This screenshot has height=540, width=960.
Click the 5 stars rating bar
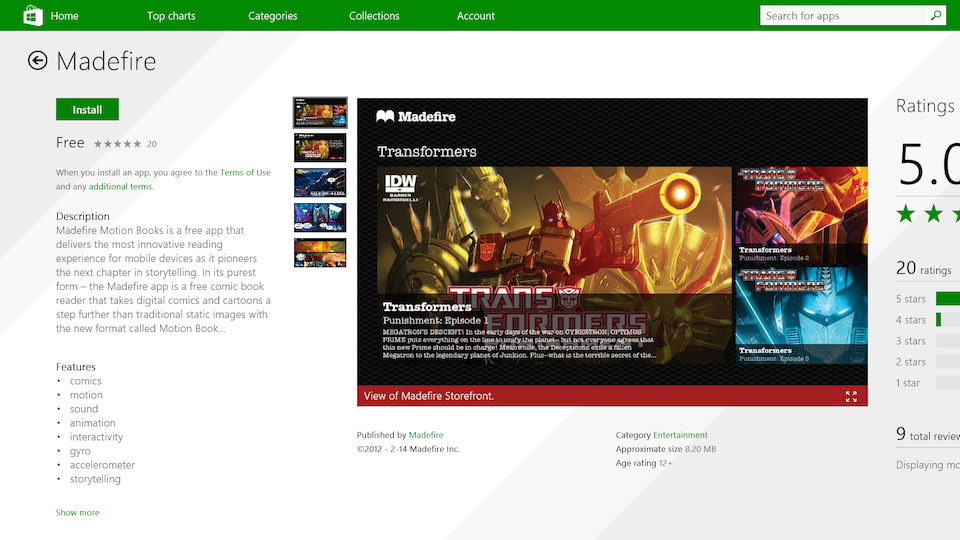point(947,299)
